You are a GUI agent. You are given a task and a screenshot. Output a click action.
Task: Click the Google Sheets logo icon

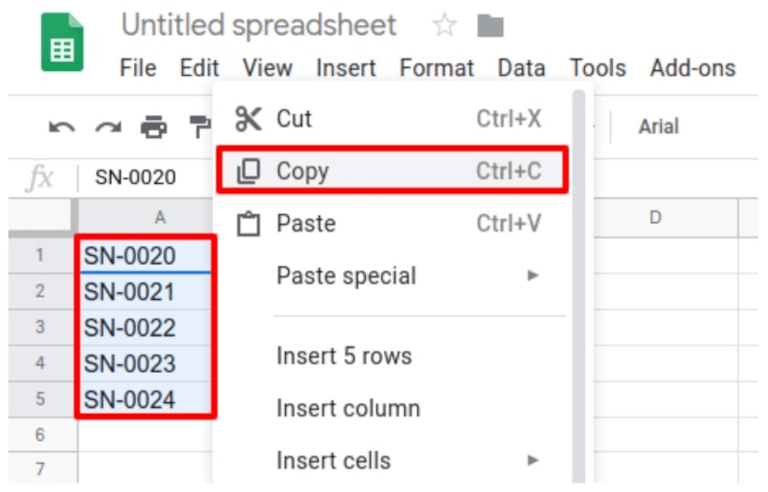[x=63, y=42]
